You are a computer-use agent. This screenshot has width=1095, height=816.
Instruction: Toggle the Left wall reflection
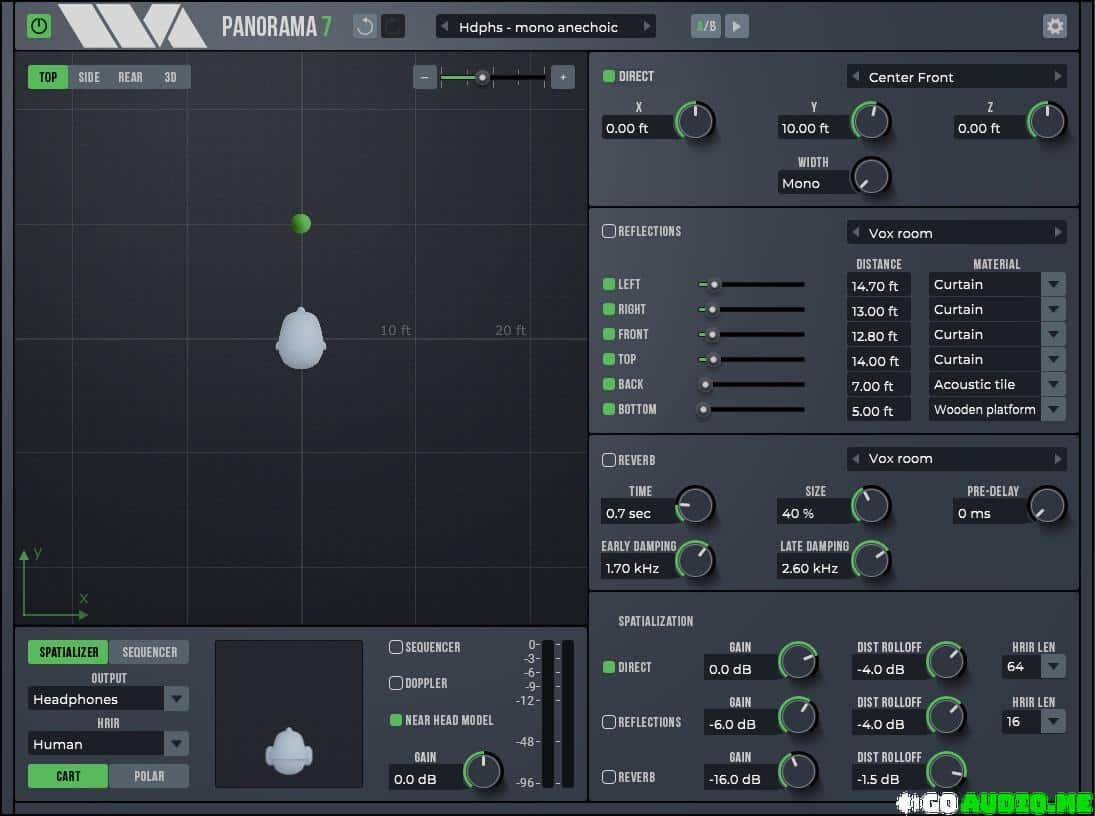click(609, 284)
